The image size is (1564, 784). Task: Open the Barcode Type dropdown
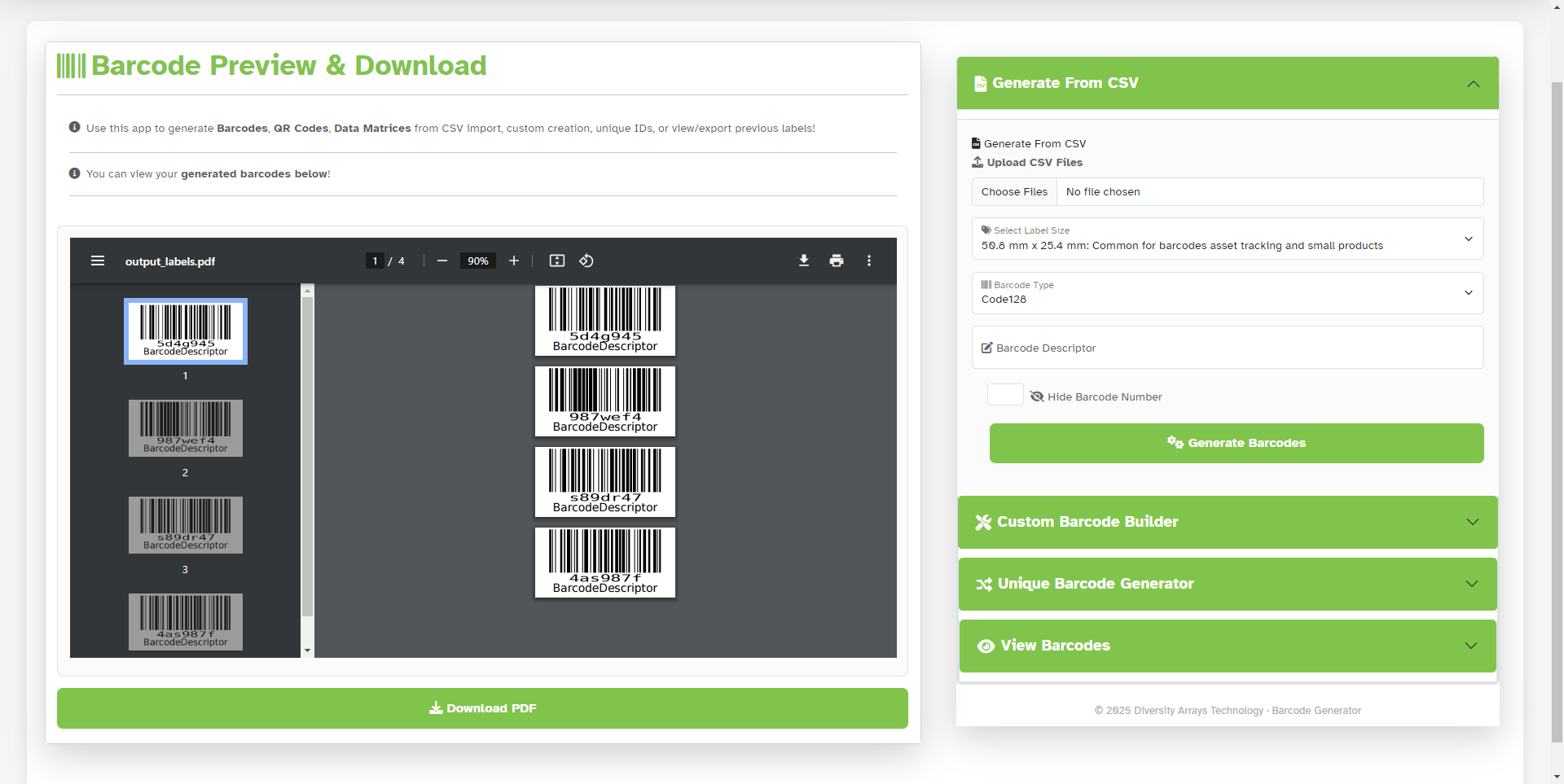click(1227, 293)
